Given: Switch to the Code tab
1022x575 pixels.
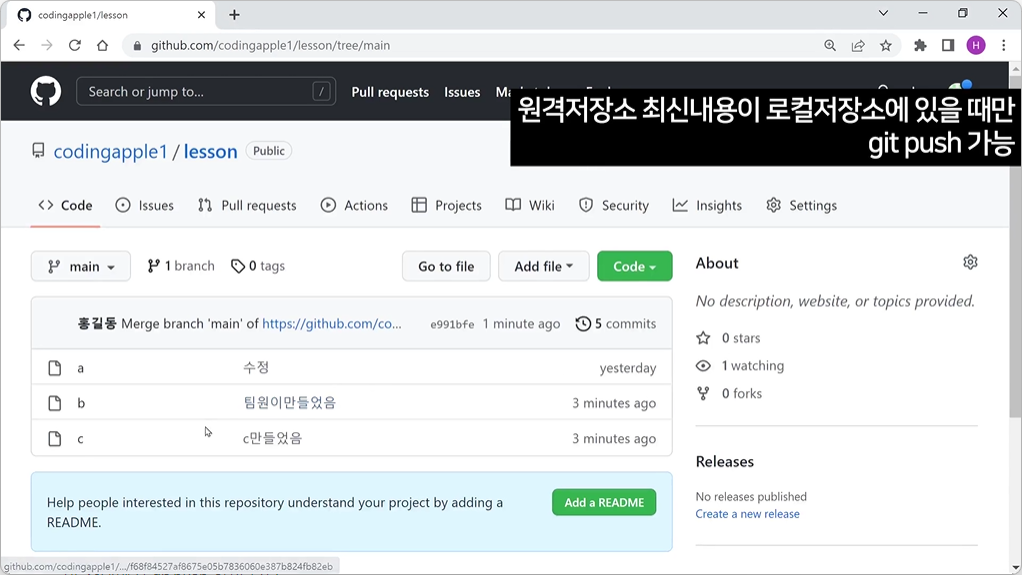Looking at the screenshot, I should point(65,205).
